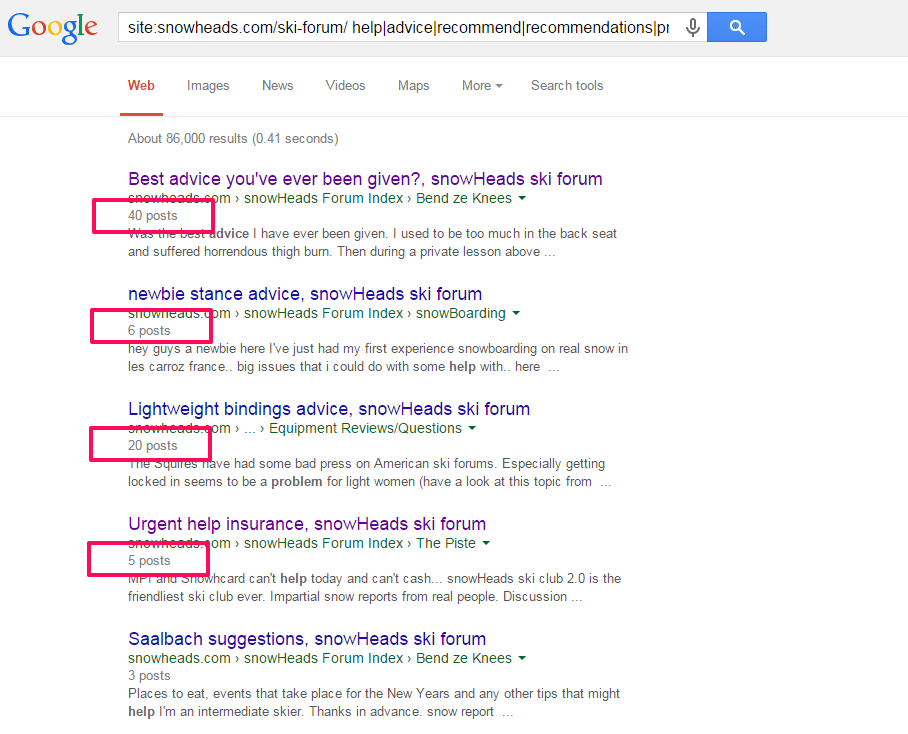Expand the arrow beside The Piste breadcrumb

[486, 543]
